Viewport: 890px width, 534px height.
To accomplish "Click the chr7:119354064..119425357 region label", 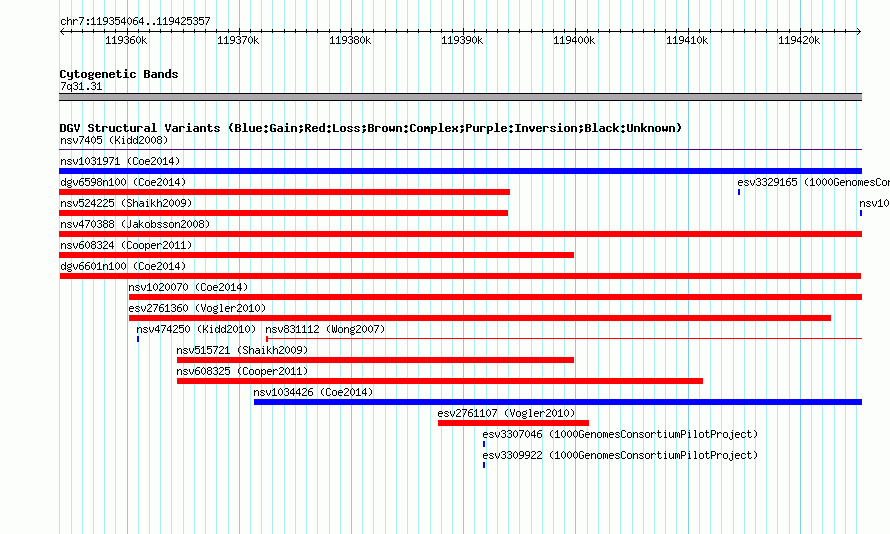I will tap(135, 21).
